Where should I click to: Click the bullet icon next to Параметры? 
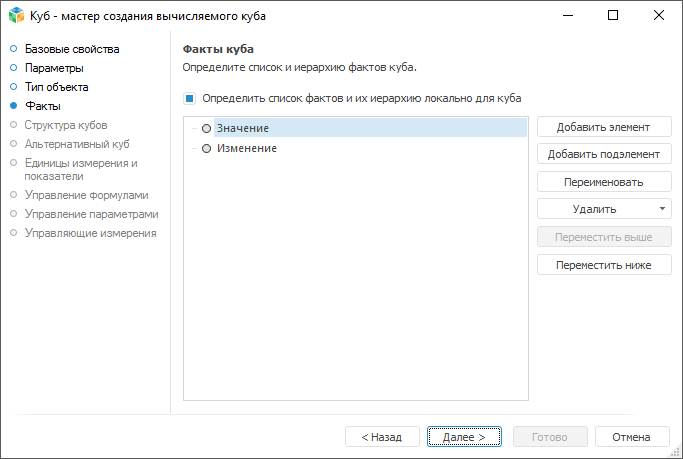click(14, 68)
